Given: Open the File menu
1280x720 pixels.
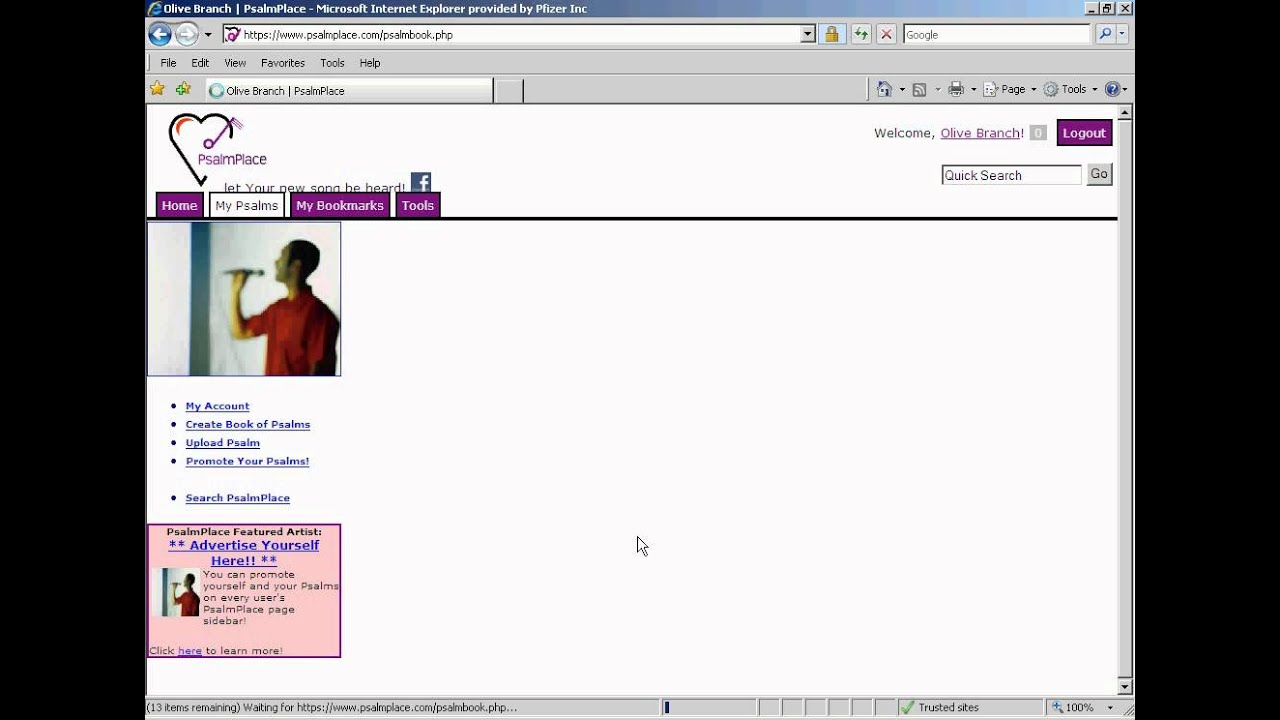Looking at the screenshot, I should [168, 63].
